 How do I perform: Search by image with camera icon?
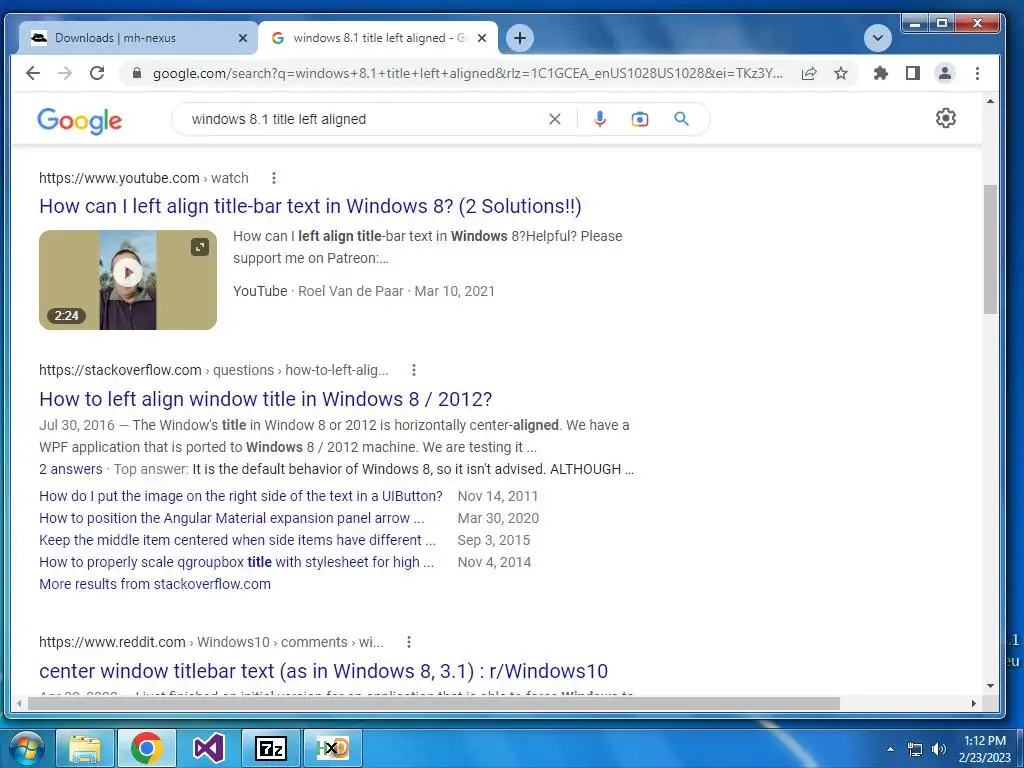coord(640,119)
